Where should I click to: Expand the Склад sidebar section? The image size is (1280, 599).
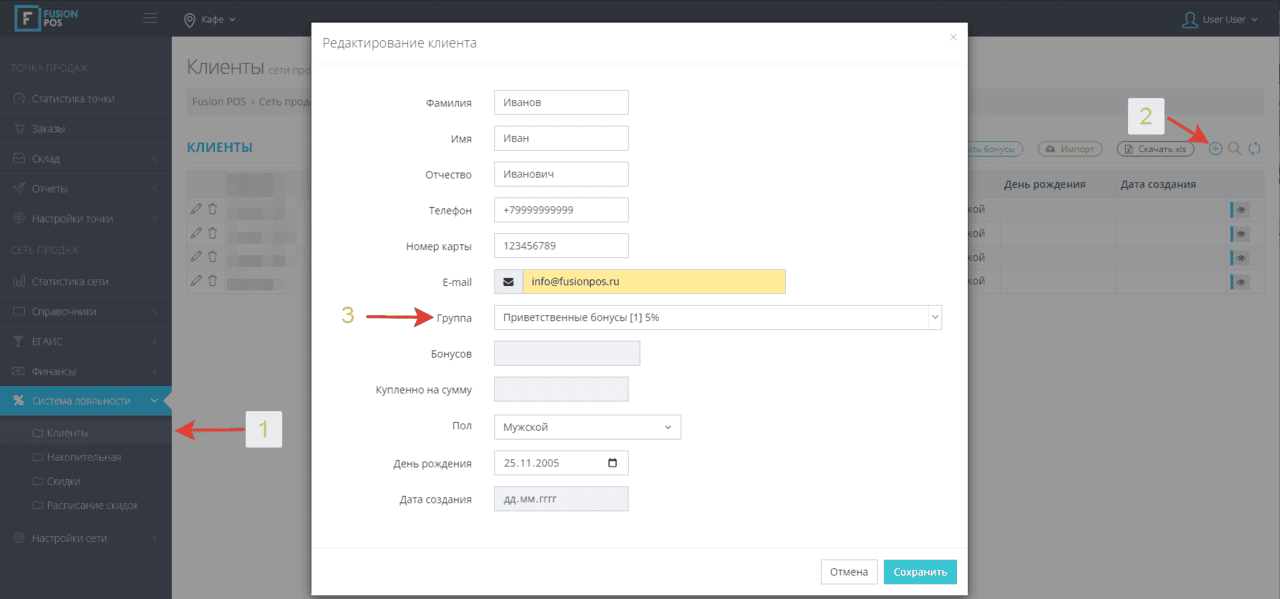tap(86, 159)
